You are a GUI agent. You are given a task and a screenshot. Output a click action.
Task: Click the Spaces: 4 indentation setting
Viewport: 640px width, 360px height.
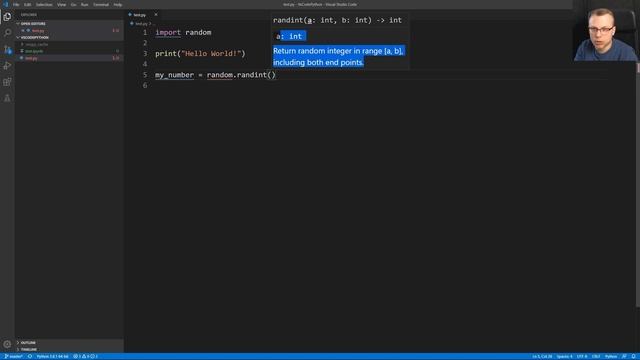pyautogui.click(x=564, y=356)
